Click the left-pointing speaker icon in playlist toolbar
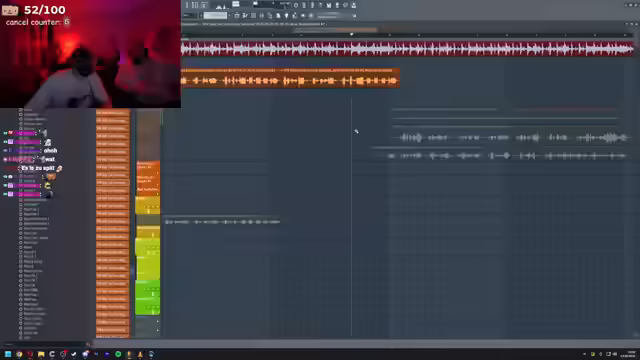Screen dimensions: 640x360 [302, 16]
